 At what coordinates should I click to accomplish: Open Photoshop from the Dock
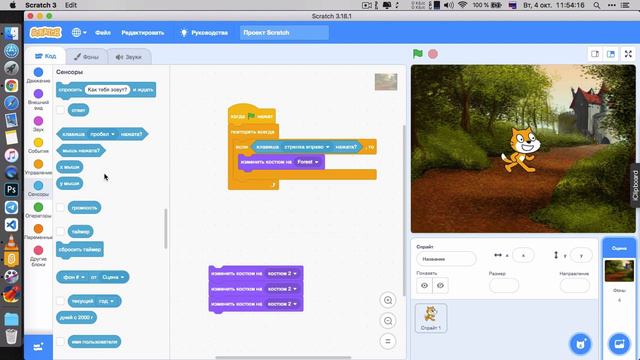(11, 190)
